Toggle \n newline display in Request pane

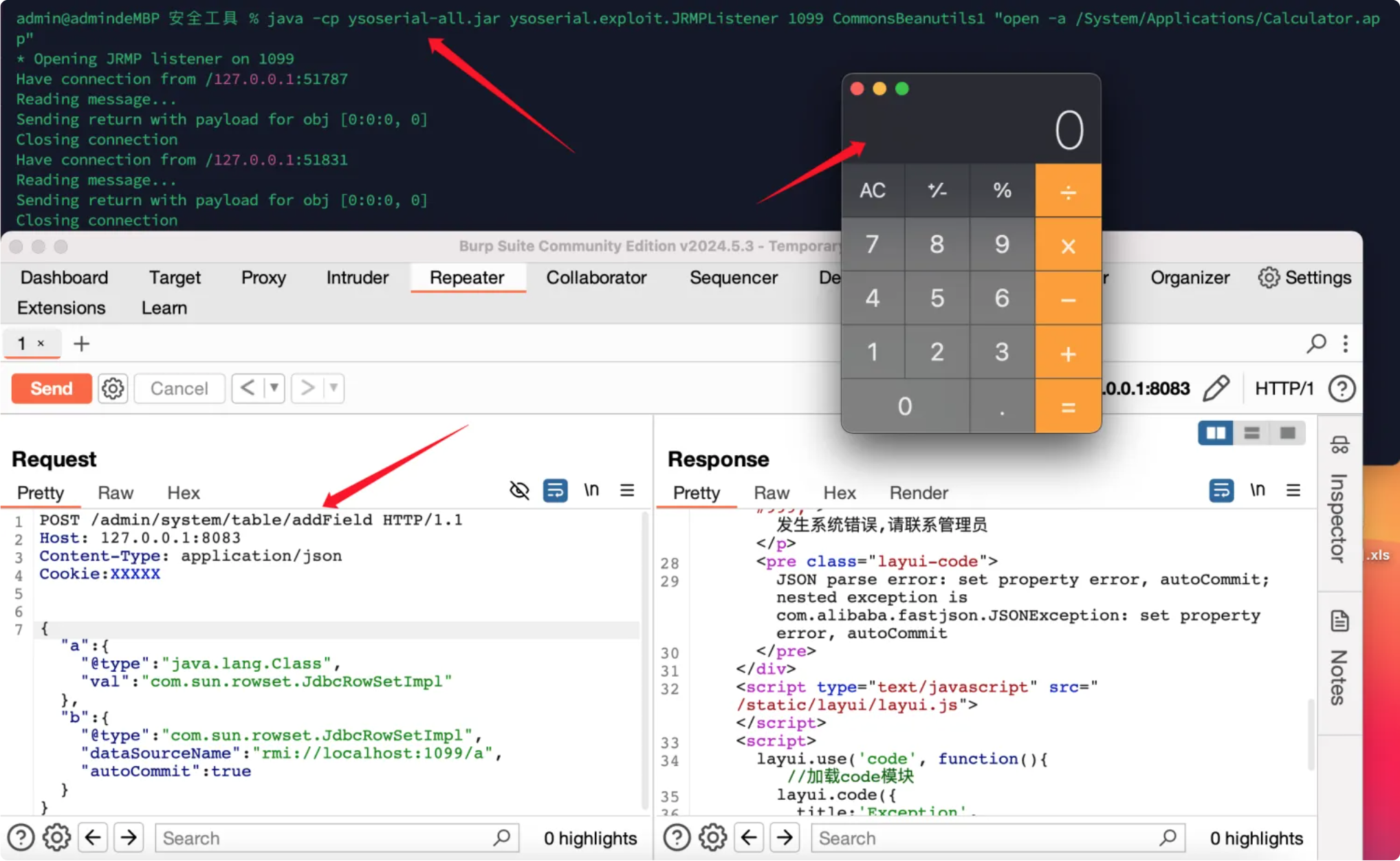point(591,490)
